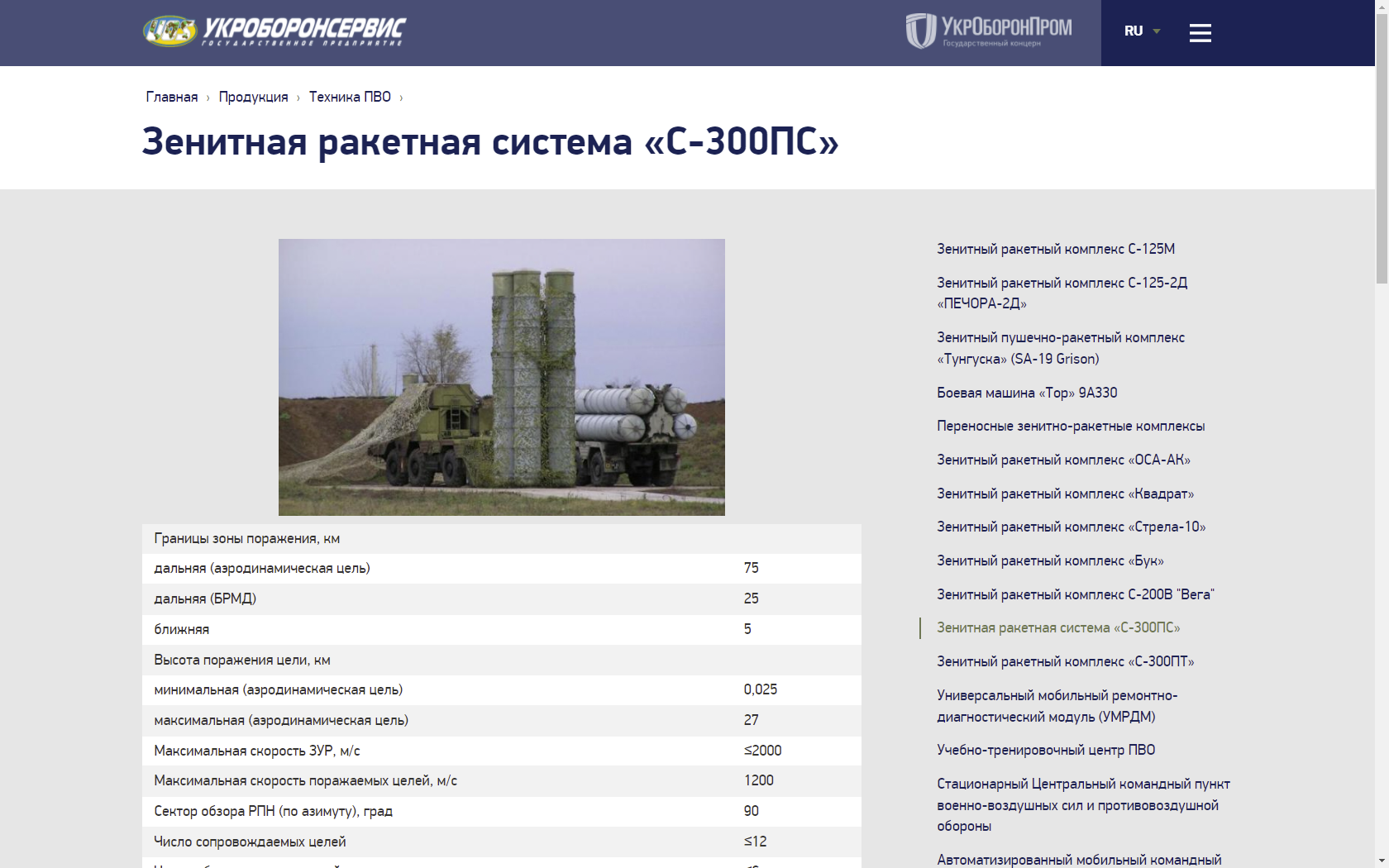
Task: Click the Укроборонпром concern logo
Action: coord(989,31)
